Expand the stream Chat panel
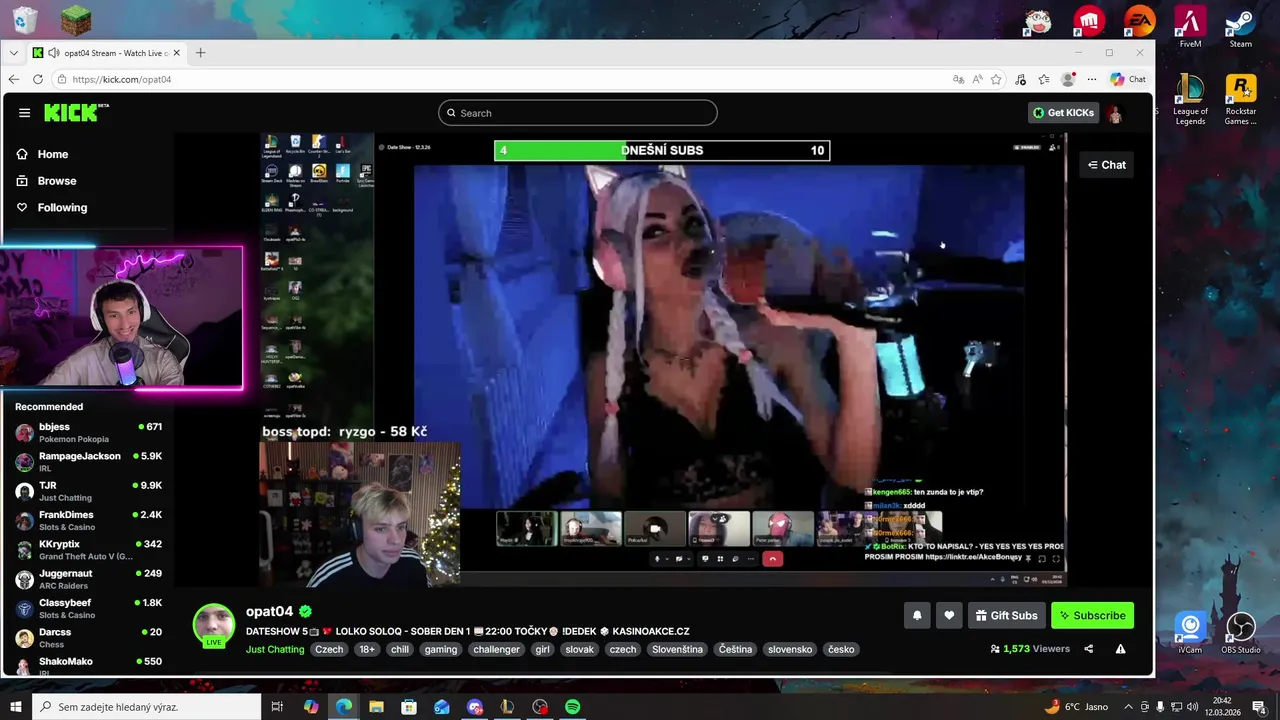 pos(1106,165)
